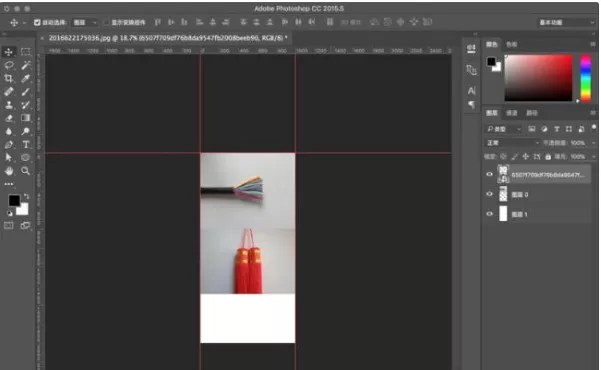Select the middle layer thumbnail in Layers panel
The height and width of the screenshot is (370, 601).
point(503,194)
